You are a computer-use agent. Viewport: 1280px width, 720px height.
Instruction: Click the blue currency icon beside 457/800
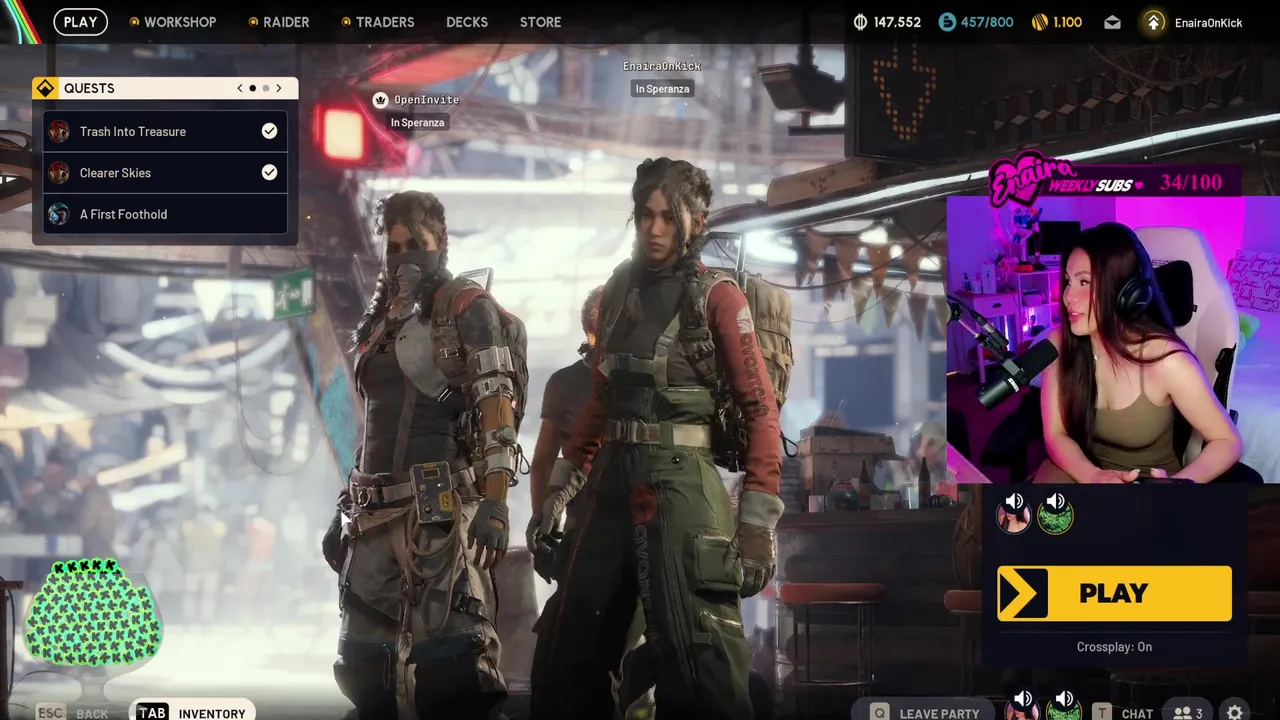coord(947,22)
